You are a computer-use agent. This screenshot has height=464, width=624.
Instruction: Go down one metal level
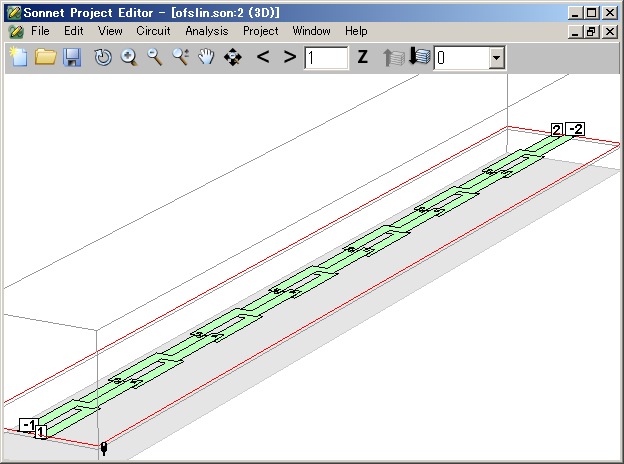(419, 56)
